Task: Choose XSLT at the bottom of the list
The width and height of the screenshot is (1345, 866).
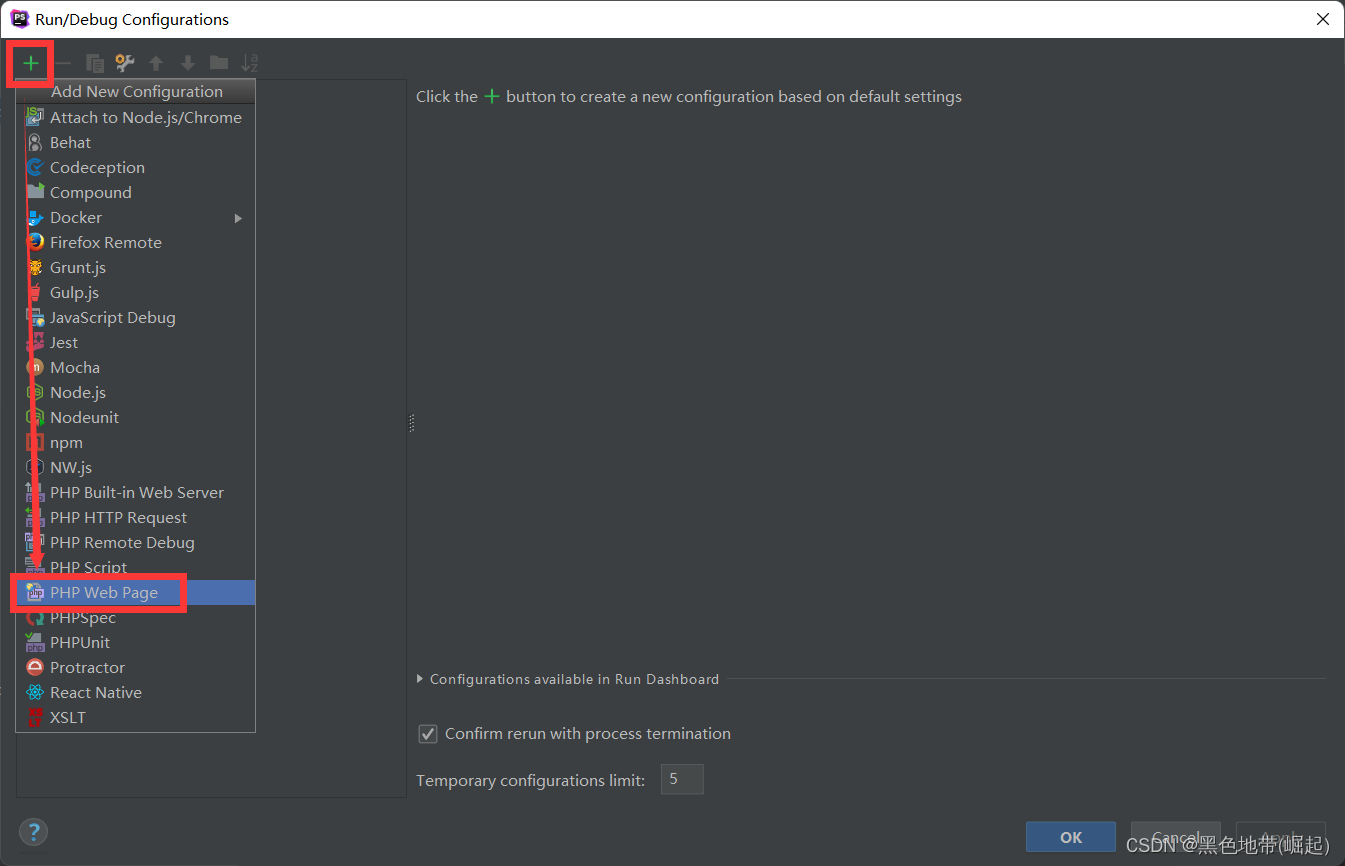Action: (x=136, y=717)
